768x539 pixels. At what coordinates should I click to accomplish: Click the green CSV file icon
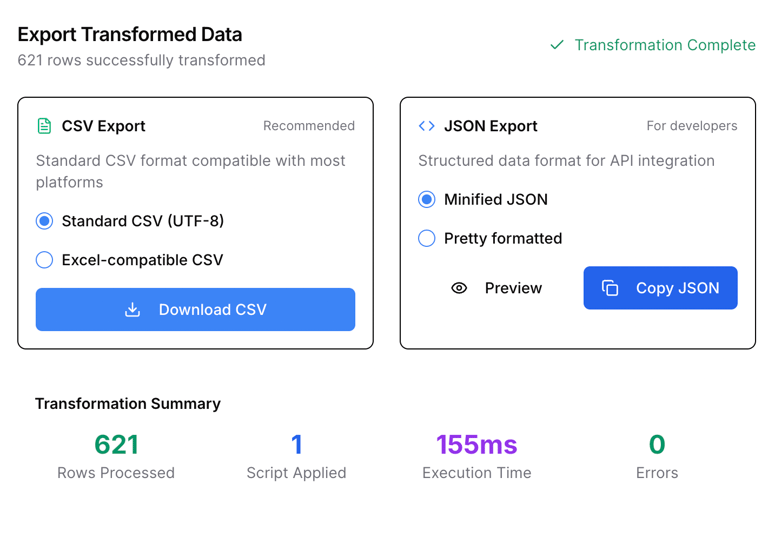tap(44, 126)
